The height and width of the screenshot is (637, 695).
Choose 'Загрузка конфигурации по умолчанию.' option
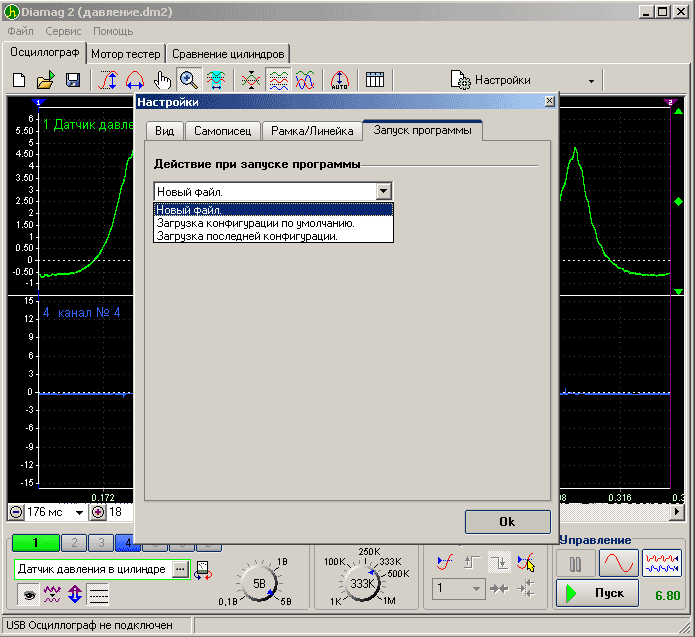pos(273,223)
